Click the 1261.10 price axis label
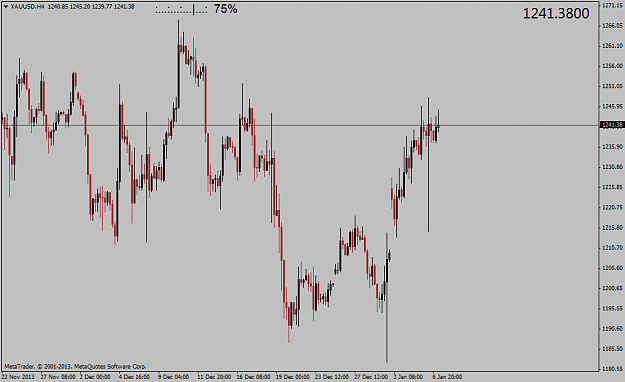Image resolution: width=625 pixels, height=382 pixels. (613, 46)
